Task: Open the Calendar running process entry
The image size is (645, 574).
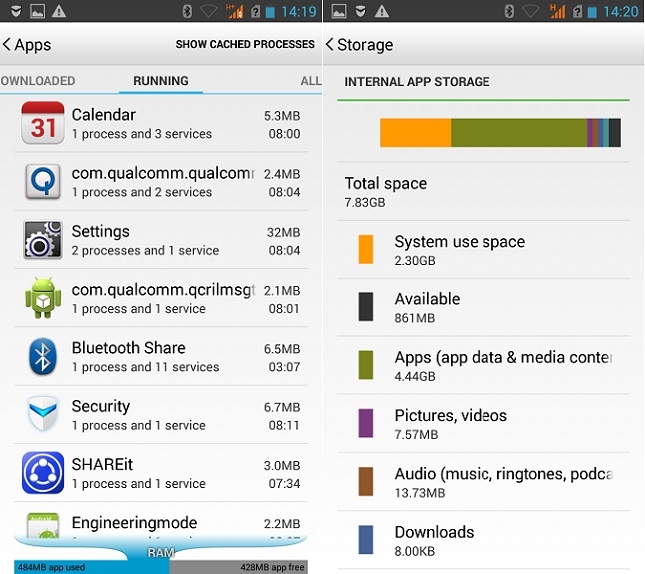Action: point(161,123)
